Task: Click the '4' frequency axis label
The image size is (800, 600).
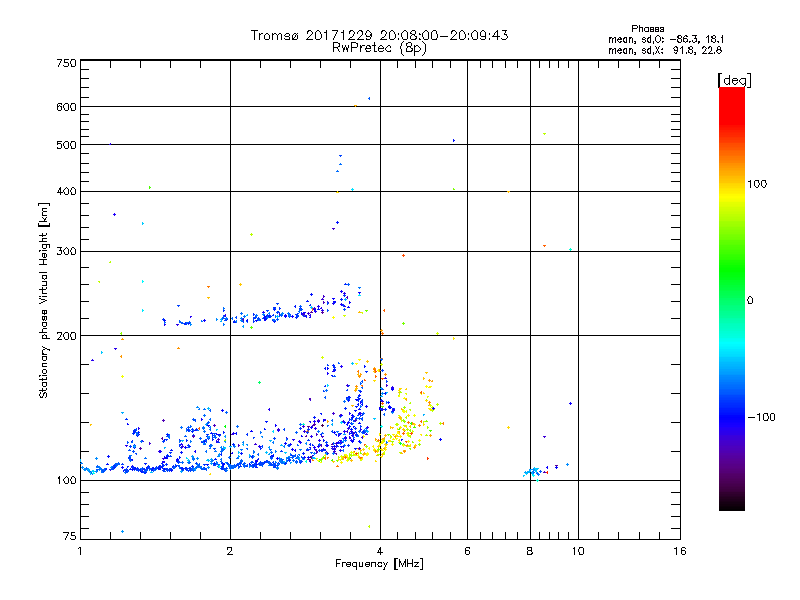Action: 380,551
